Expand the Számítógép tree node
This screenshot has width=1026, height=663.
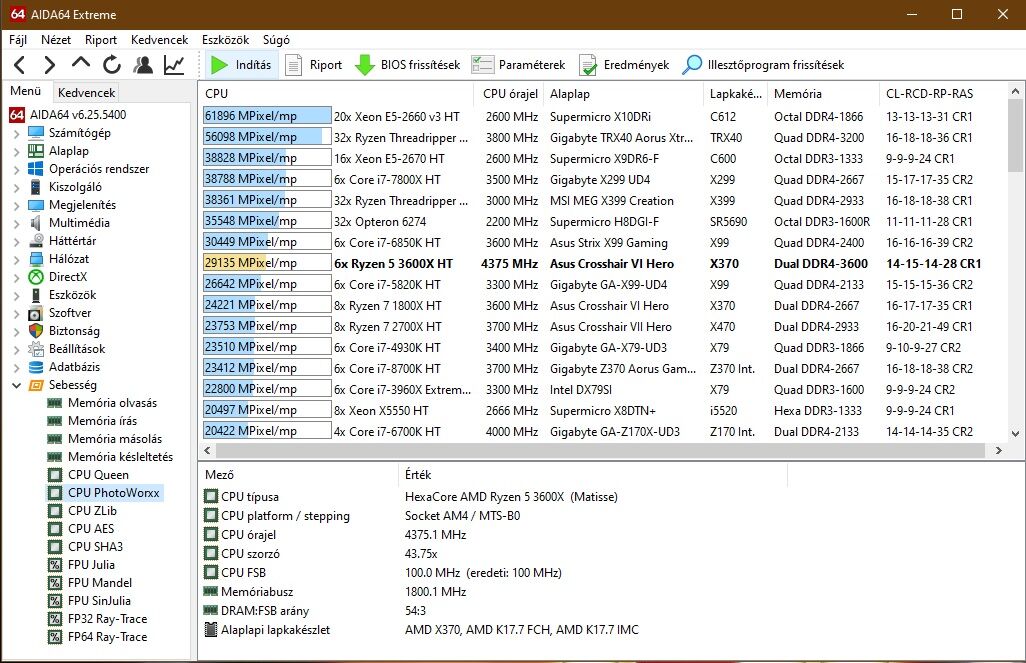pos(16,134)
